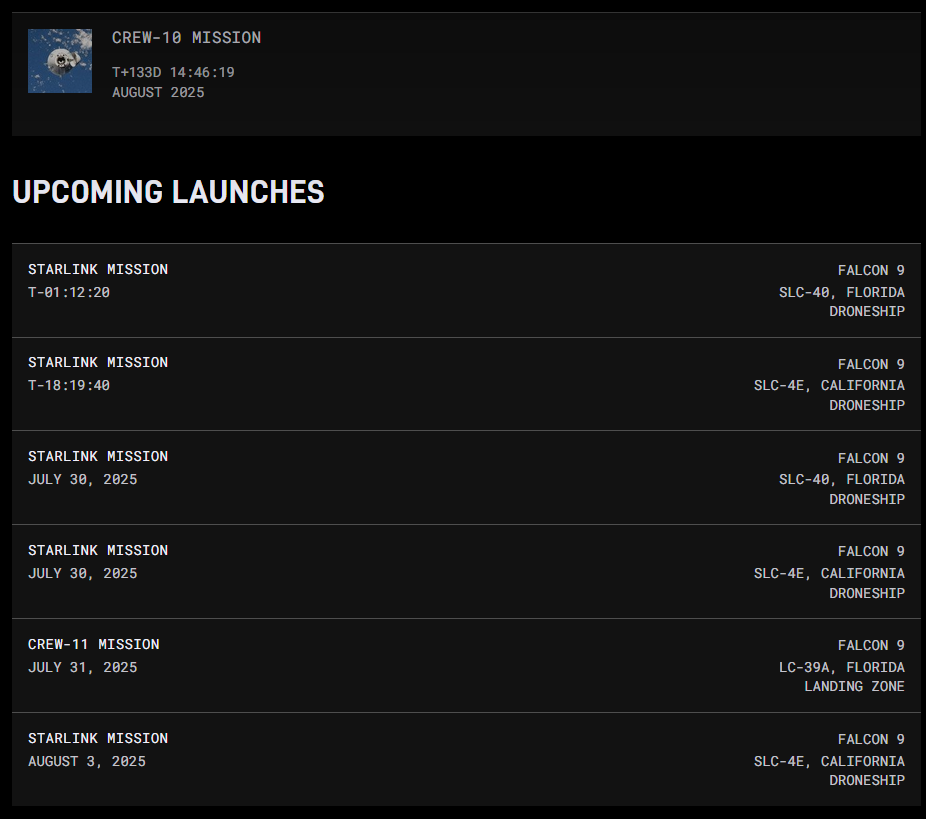
Task: Click JULY 30, 2025 date in SLC-4E California row
Action: click(x=83, y=573)
